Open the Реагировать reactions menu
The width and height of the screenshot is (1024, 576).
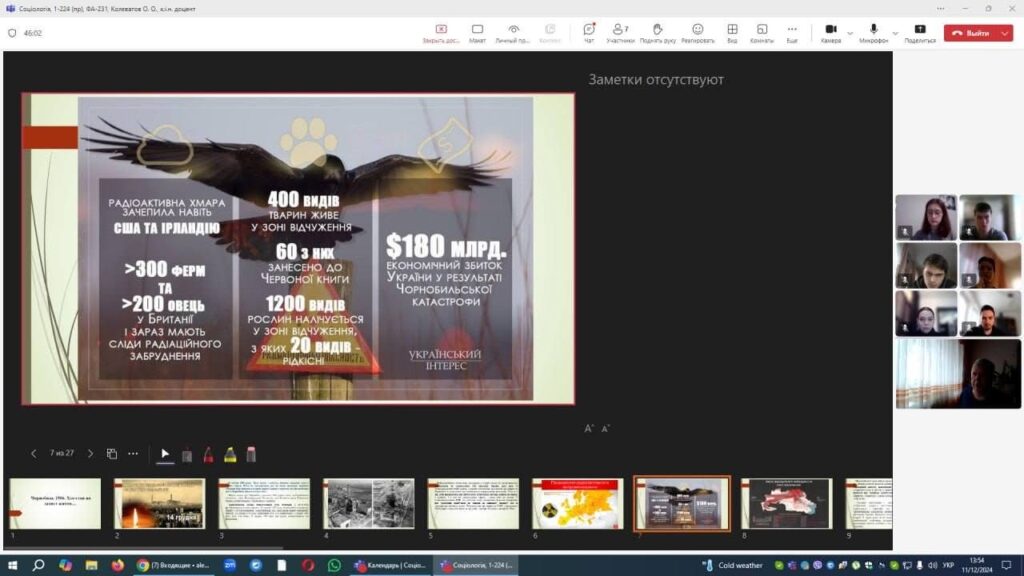click(697, 33)
